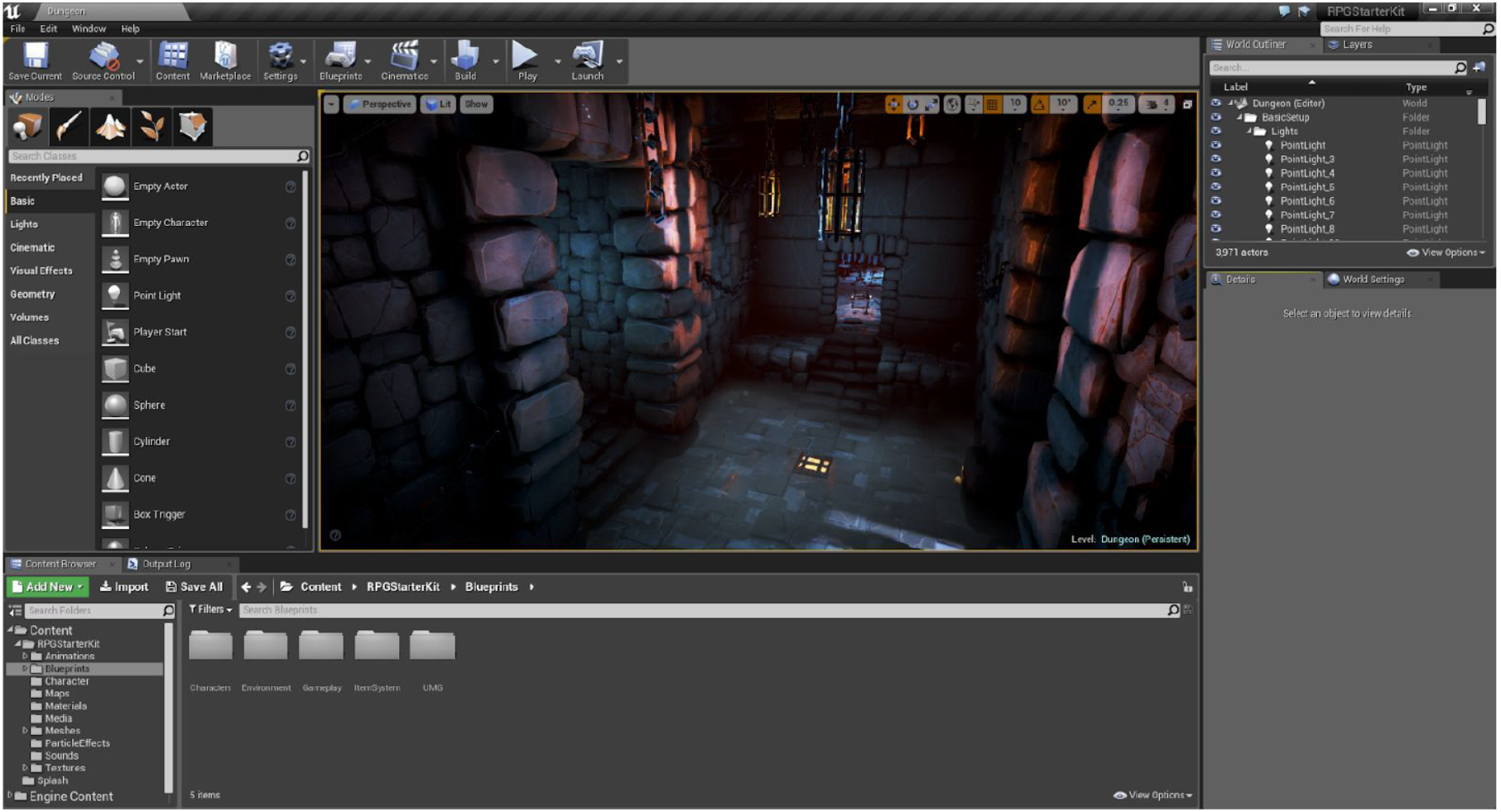1501x812 pixels.
Task: Switch to the World Settings tab
Action: tap(1372, 280)
